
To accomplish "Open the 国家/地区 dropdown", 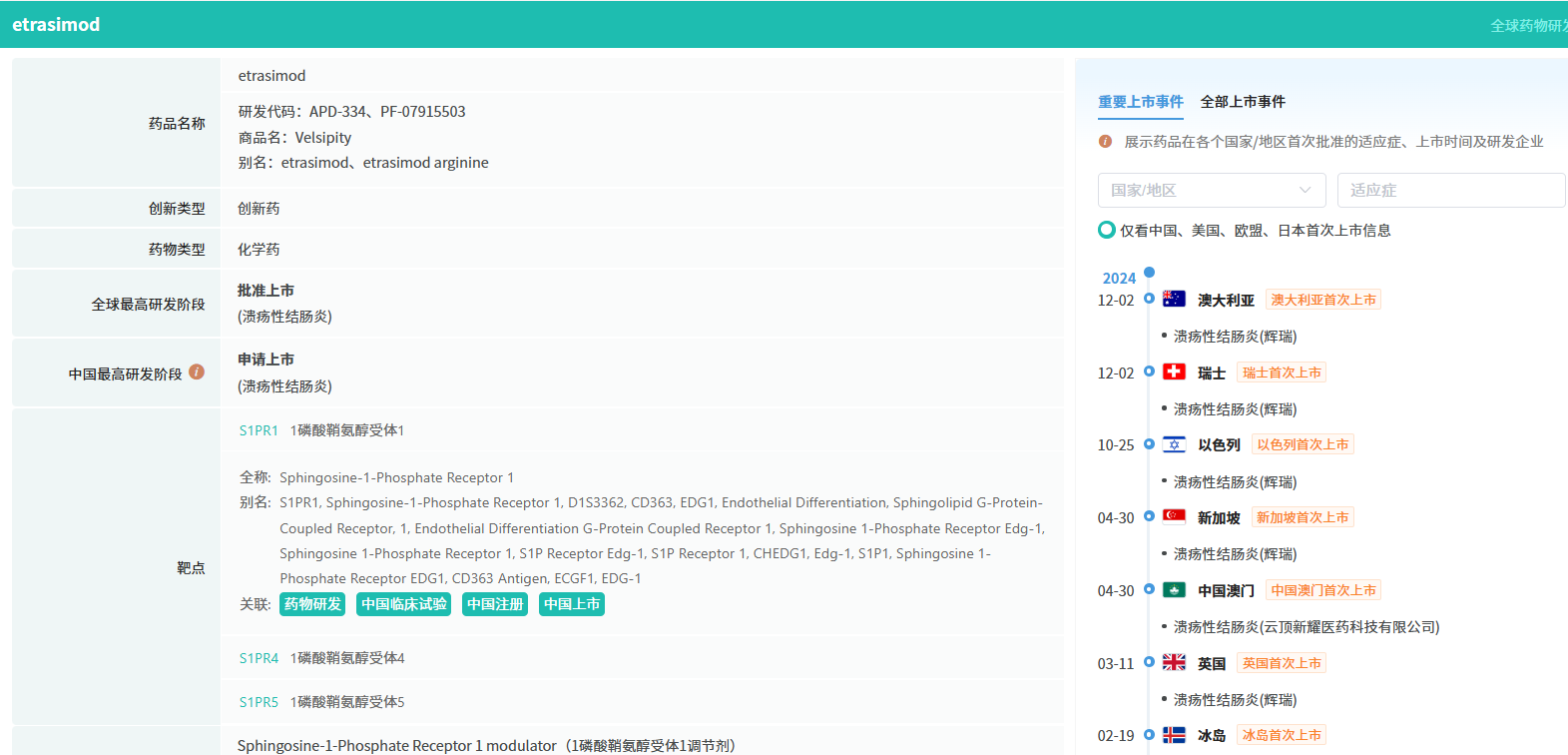I will click(x=1211, y=190).
